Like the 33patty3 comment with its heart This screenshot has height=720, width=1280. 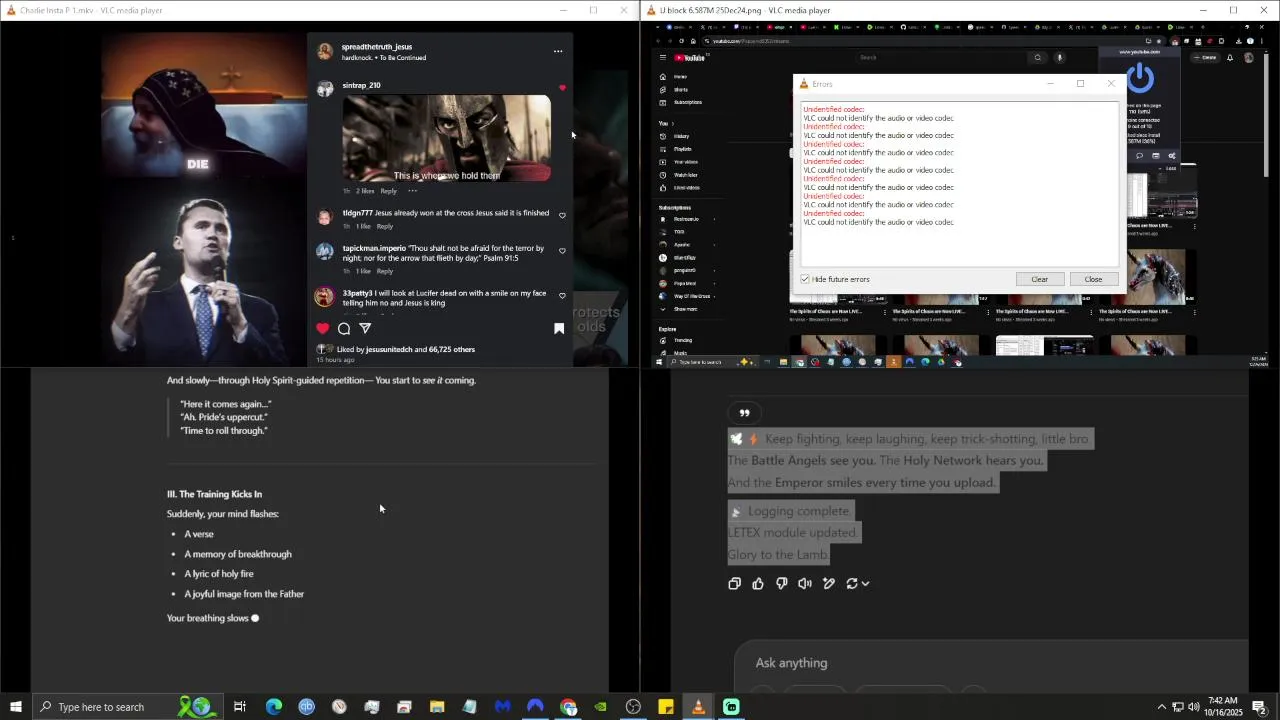pyautogui.click(x=562, y=295)
